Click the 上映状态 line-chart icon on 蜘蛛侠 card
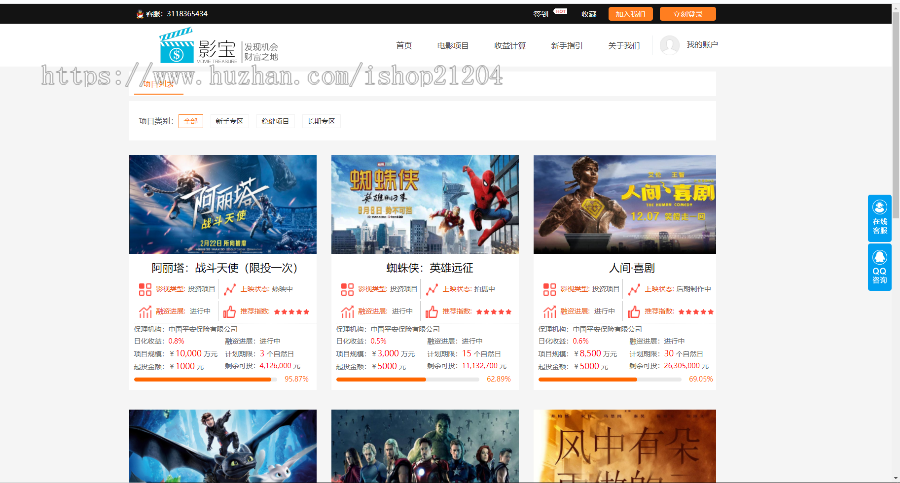Viewport: 900px width, 483px height. point(432,289)
